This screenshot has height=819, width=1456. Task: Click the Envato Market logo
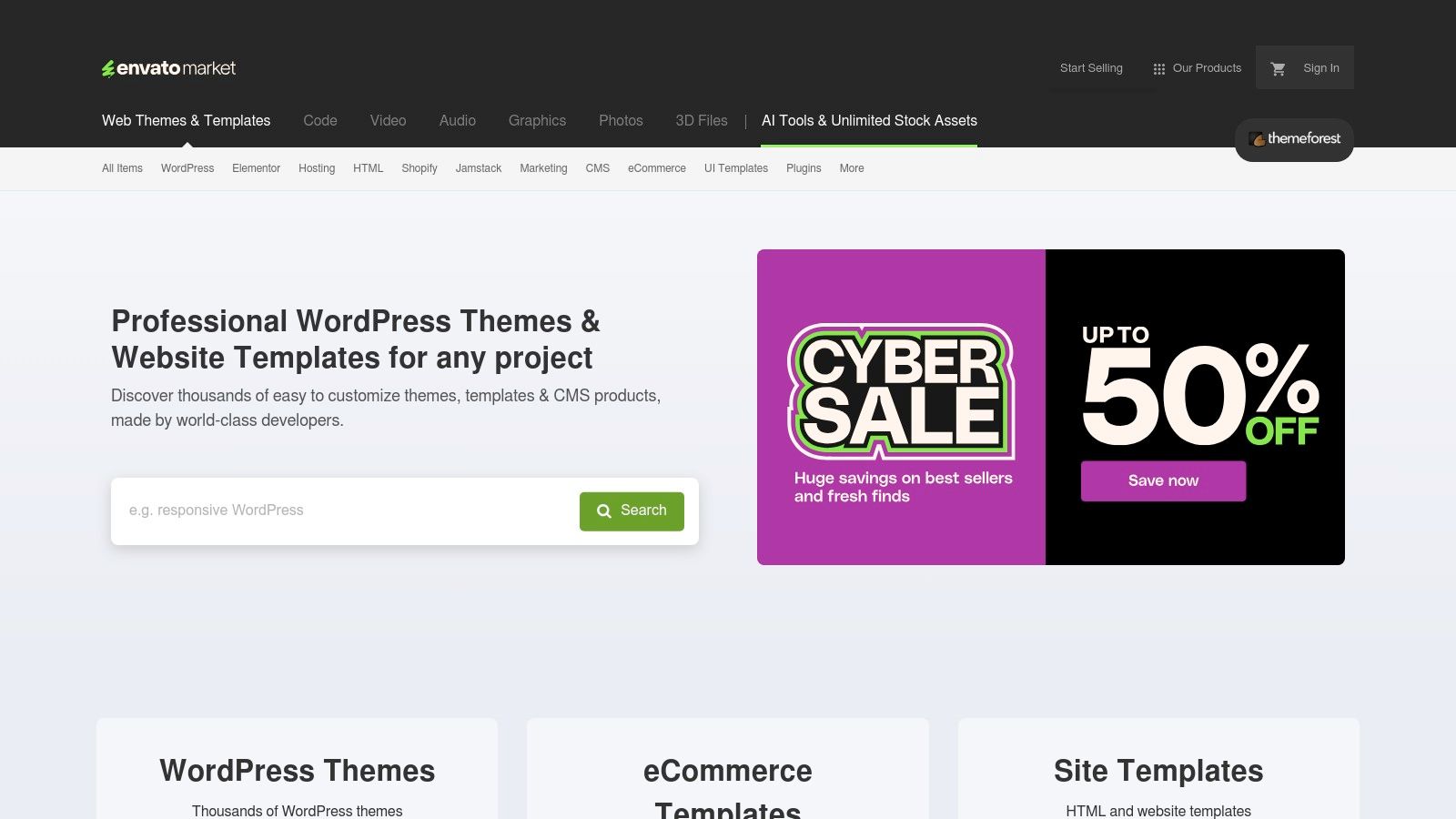tap(168, 68)
